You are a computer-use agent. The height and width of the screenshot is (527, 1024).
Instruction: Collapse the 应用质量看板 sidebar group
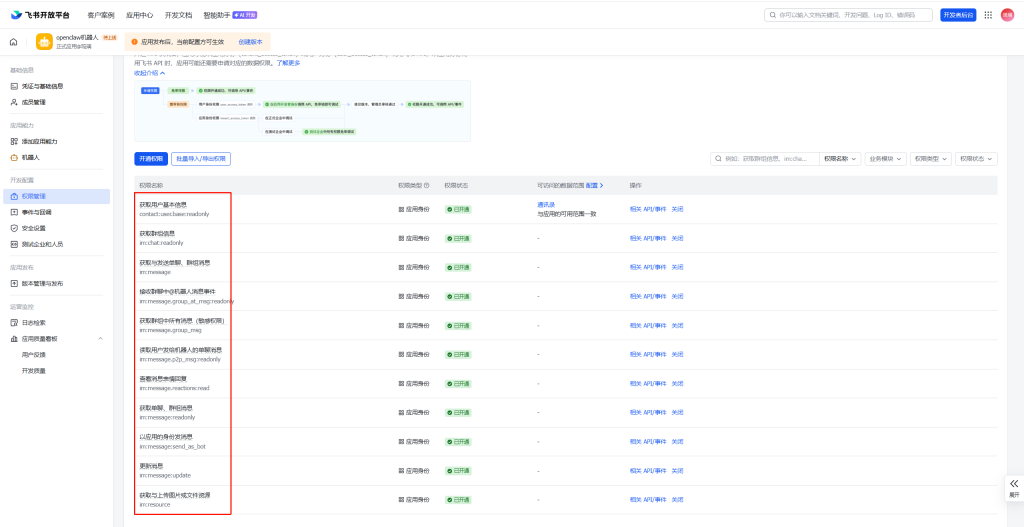point(101,338)
